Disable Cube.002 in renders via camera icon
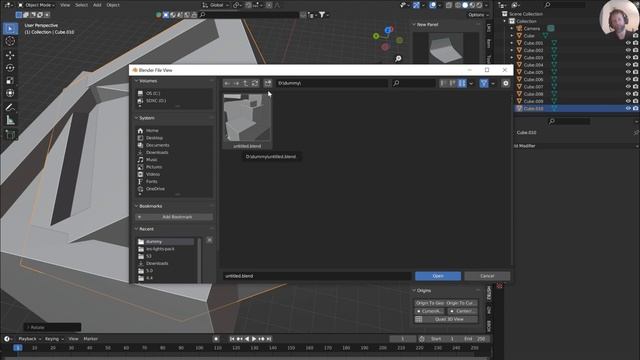 point(636,50)
